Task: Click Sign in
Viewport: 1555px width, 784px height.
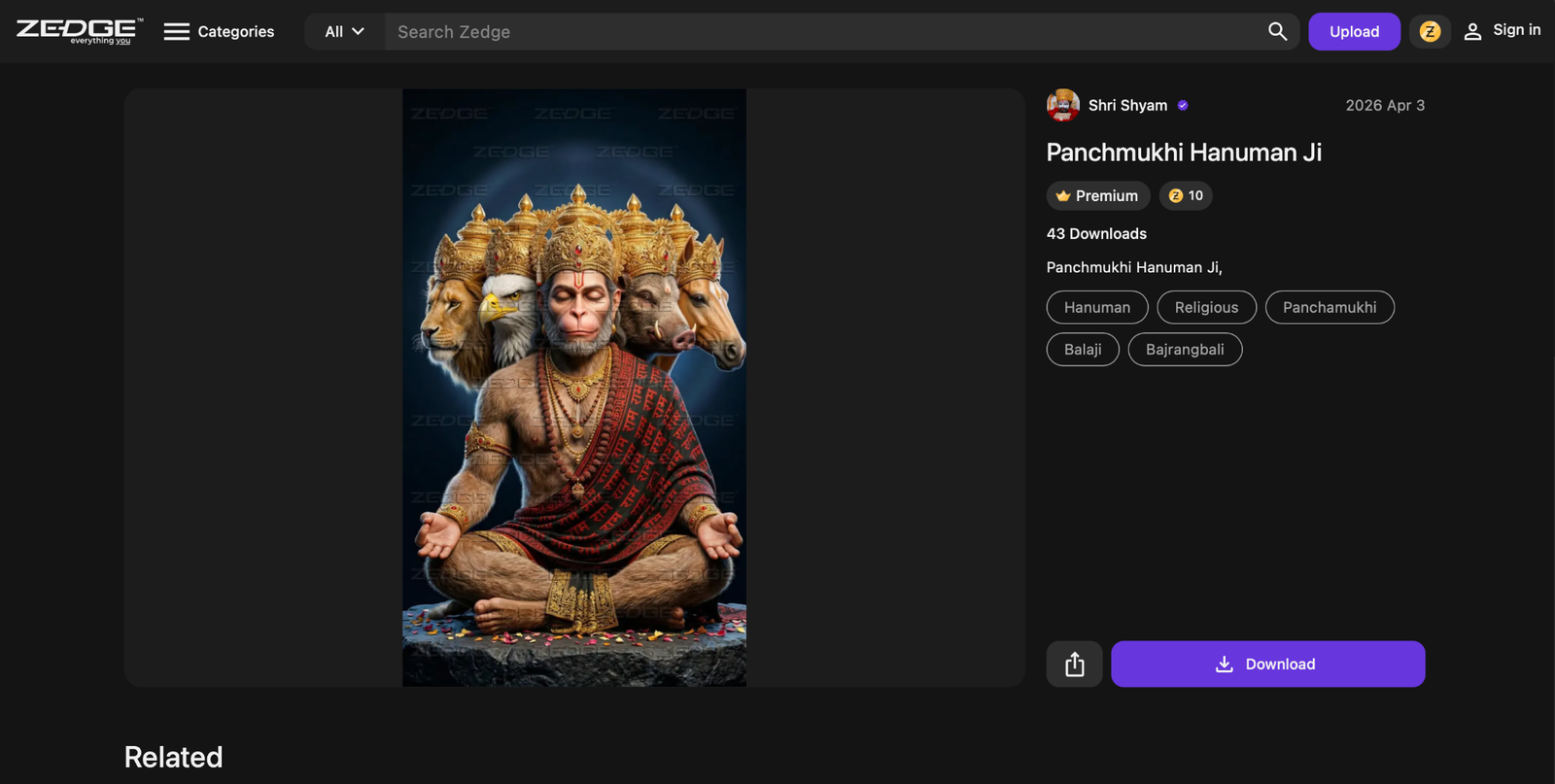Action: tap(1503, 31)
